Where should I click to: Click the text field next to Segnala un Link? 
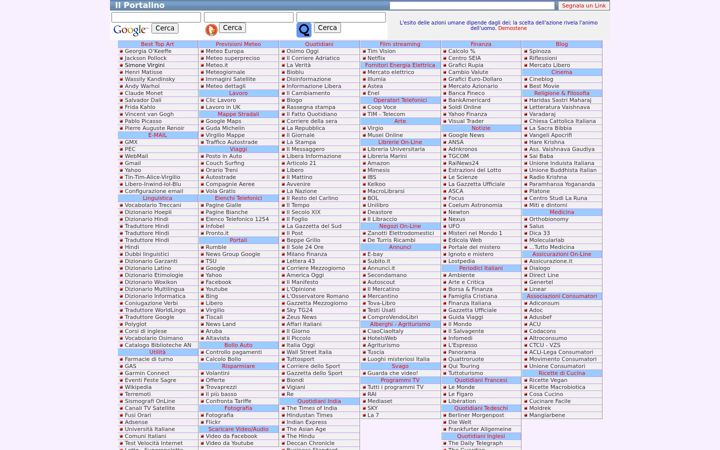tap(472, 6)
